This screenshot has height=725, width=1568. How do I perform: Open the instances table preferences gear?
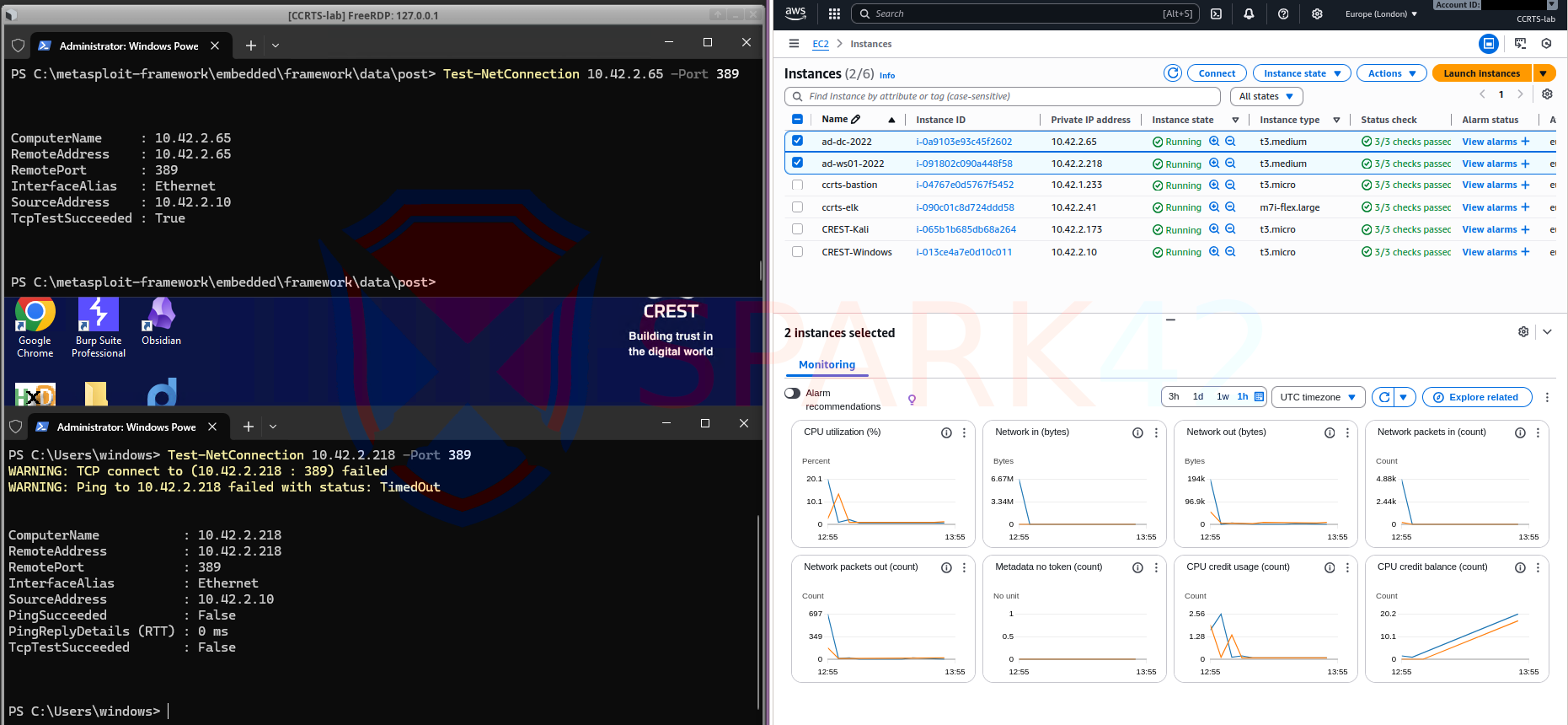(x=1547, y=94)
